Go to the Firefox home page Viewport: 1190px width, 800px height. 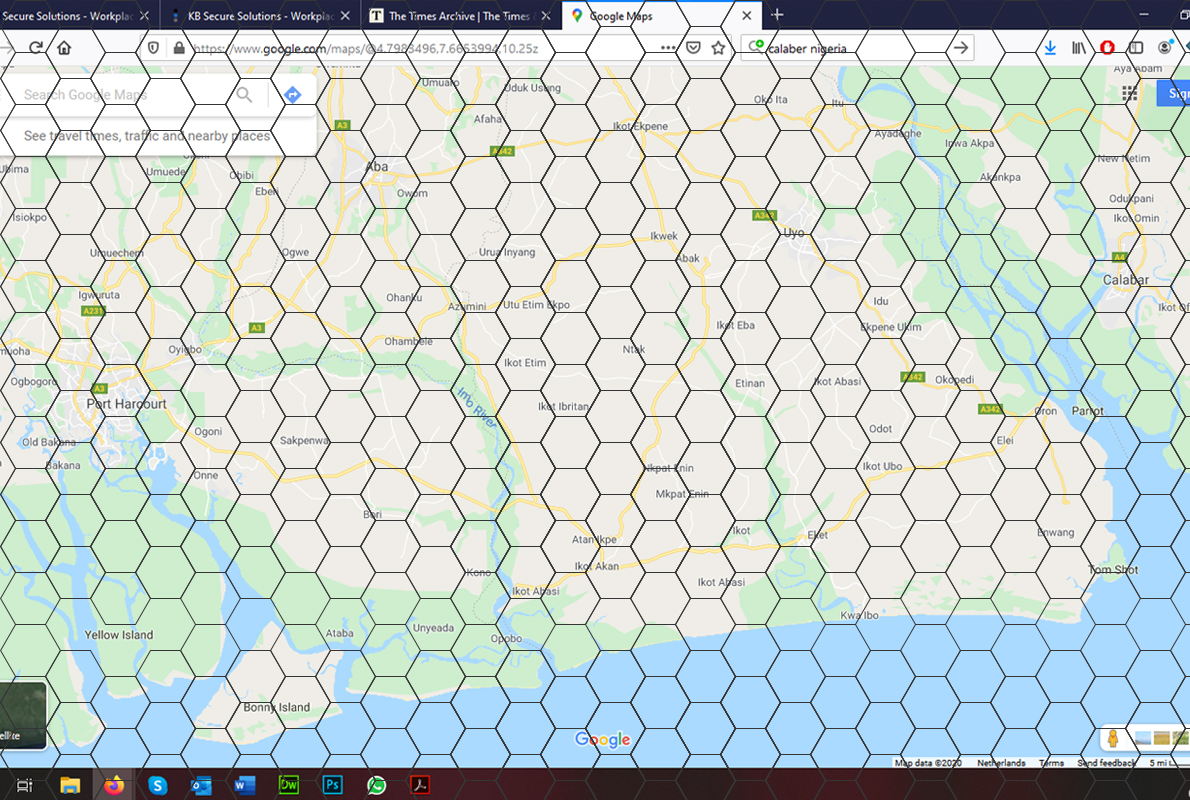(x=64, y=48)
